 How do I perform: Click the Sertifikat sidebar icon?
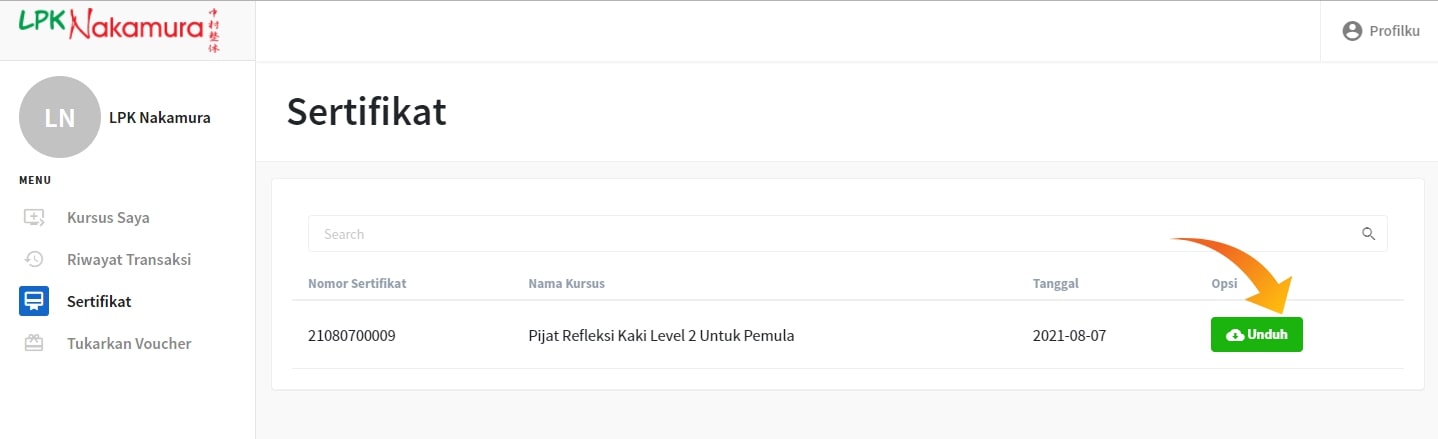click(34, 301)
